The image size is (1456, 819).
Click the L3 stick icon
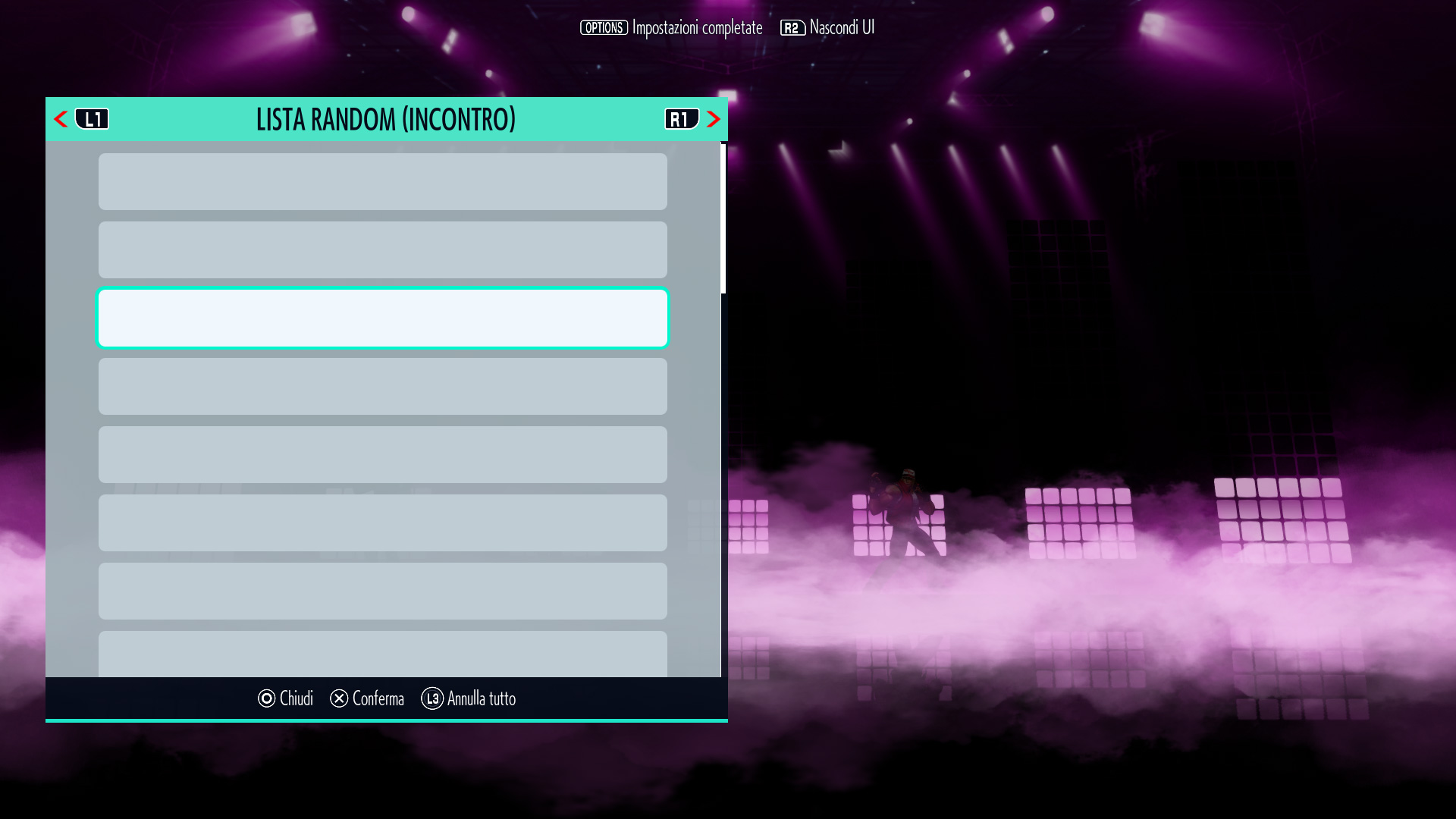click(x=432, y=698)
